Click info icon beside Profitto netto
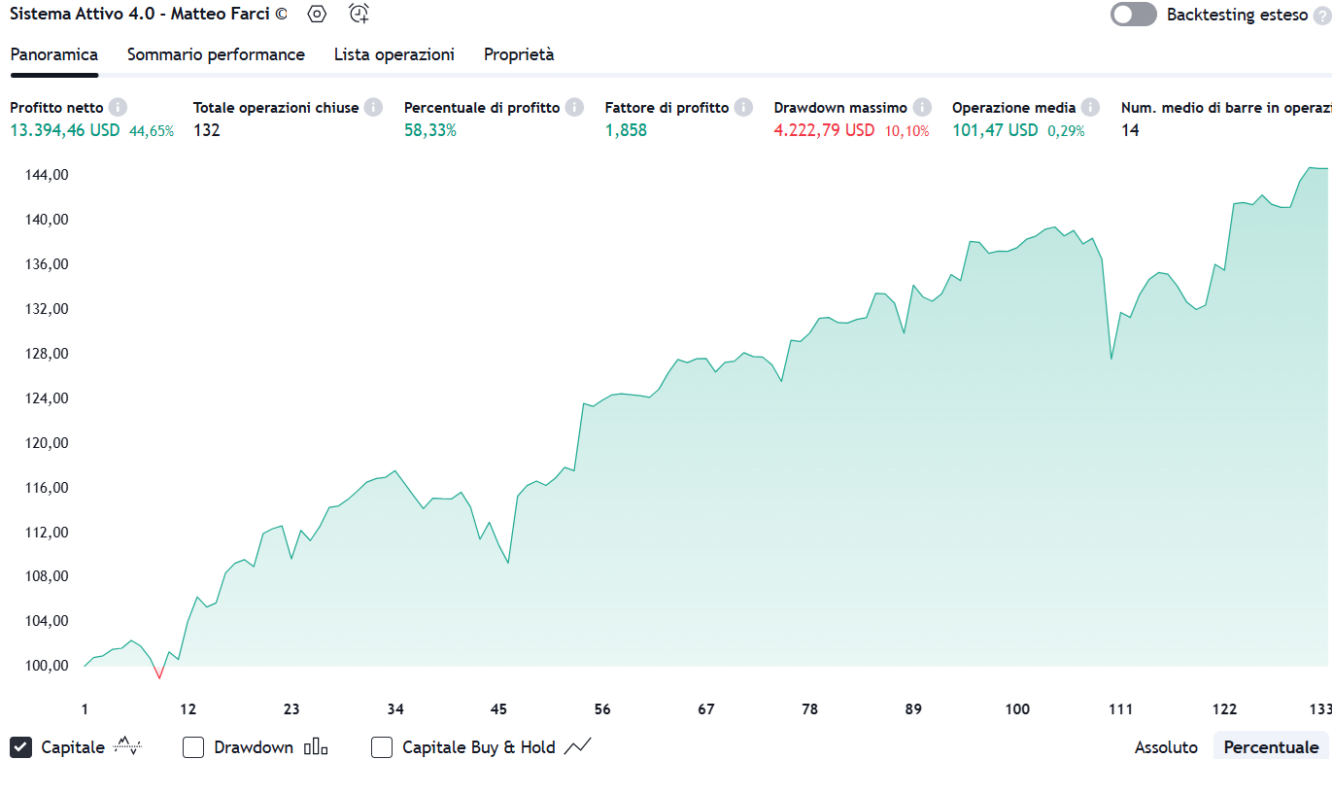The image size is (1332, 794). point(118,107)
